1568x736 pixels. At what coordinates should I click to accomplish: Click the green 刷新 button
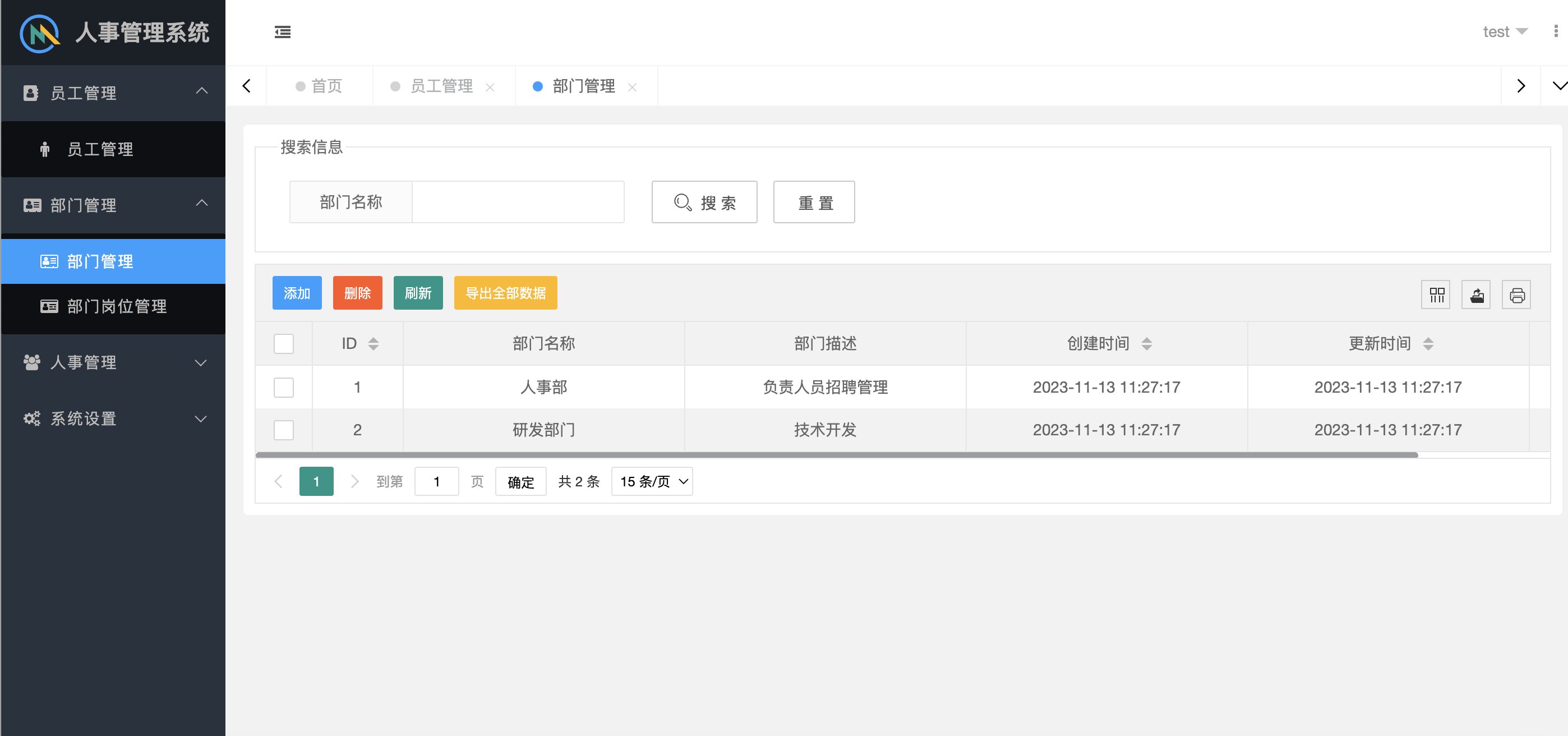pos(418,293)
